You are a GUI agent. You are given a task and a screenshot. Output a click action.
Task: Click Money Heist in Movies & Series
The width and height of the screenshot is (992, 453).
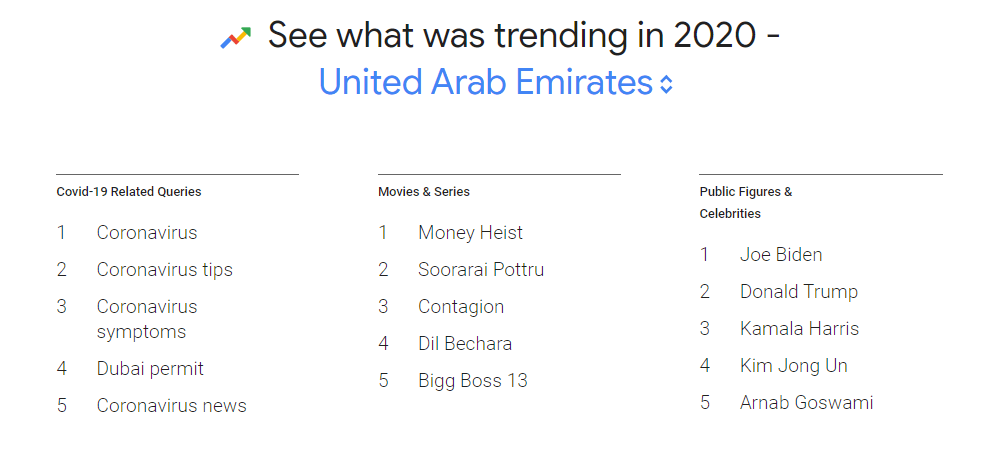[x=470, y=233]
